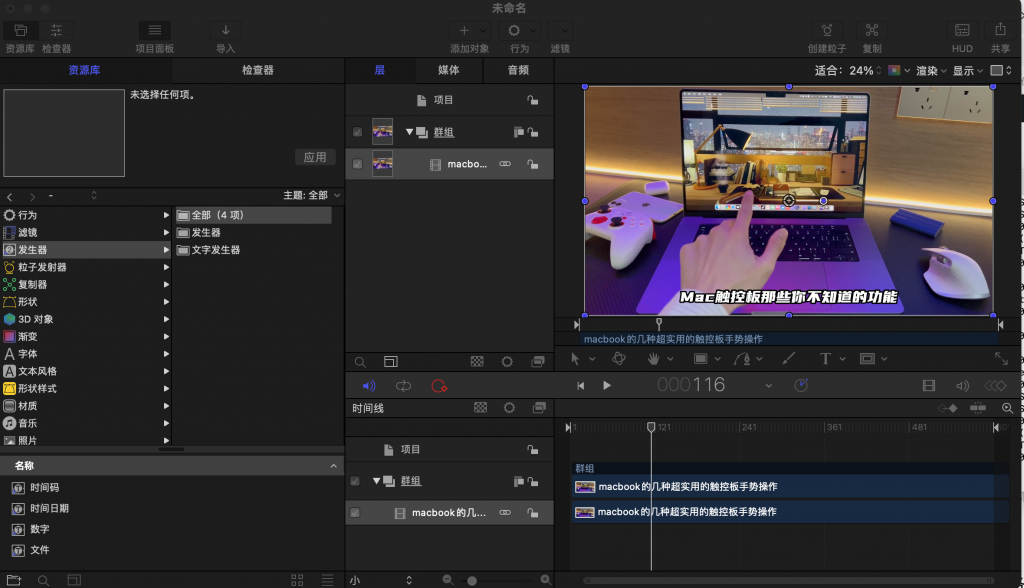Select the Rectangle shape tool
This screenshot has height=588, width=1024.
(x=701, y=358)
